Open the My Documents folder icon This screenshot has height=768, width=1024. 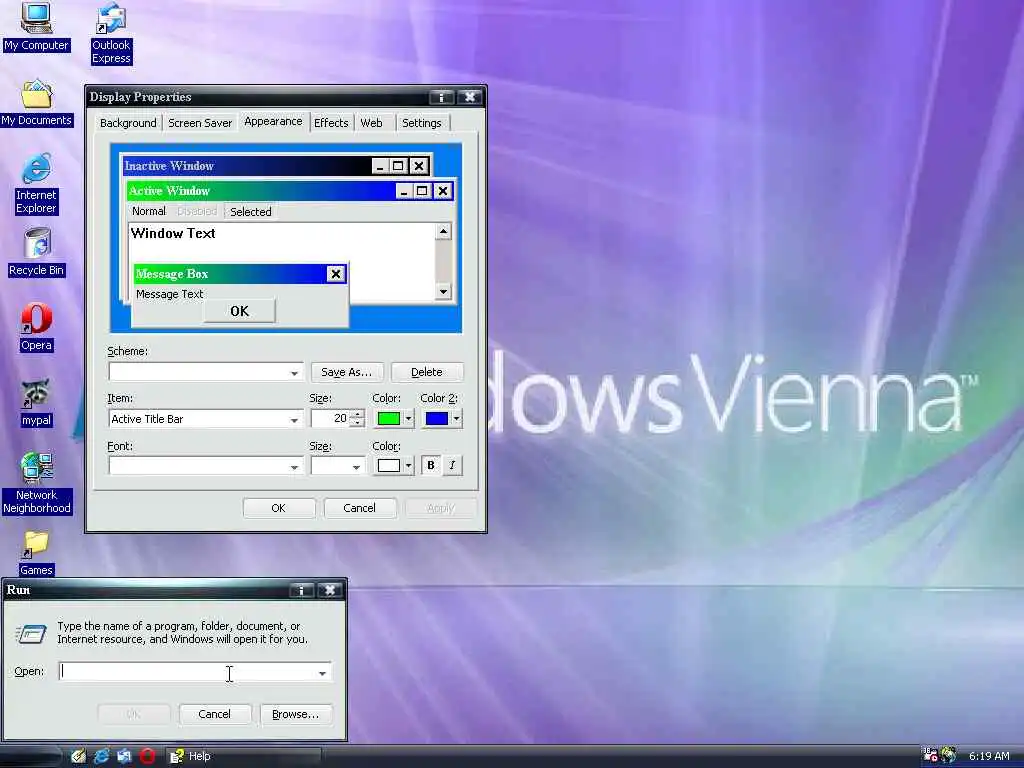(x=37, y=103)
